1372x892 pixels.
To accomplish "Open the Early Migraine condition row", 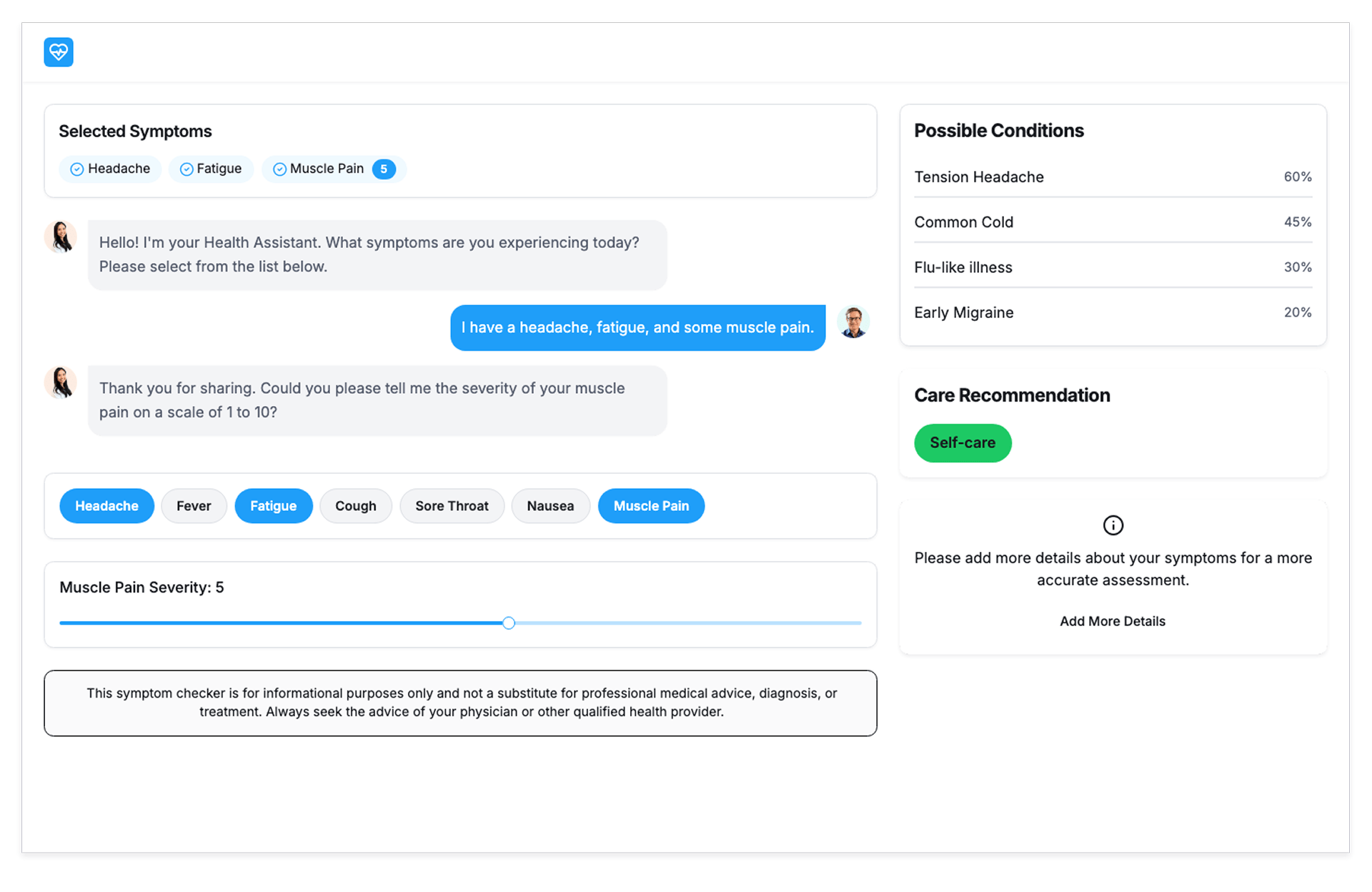I will click(x=1112, y=313).
